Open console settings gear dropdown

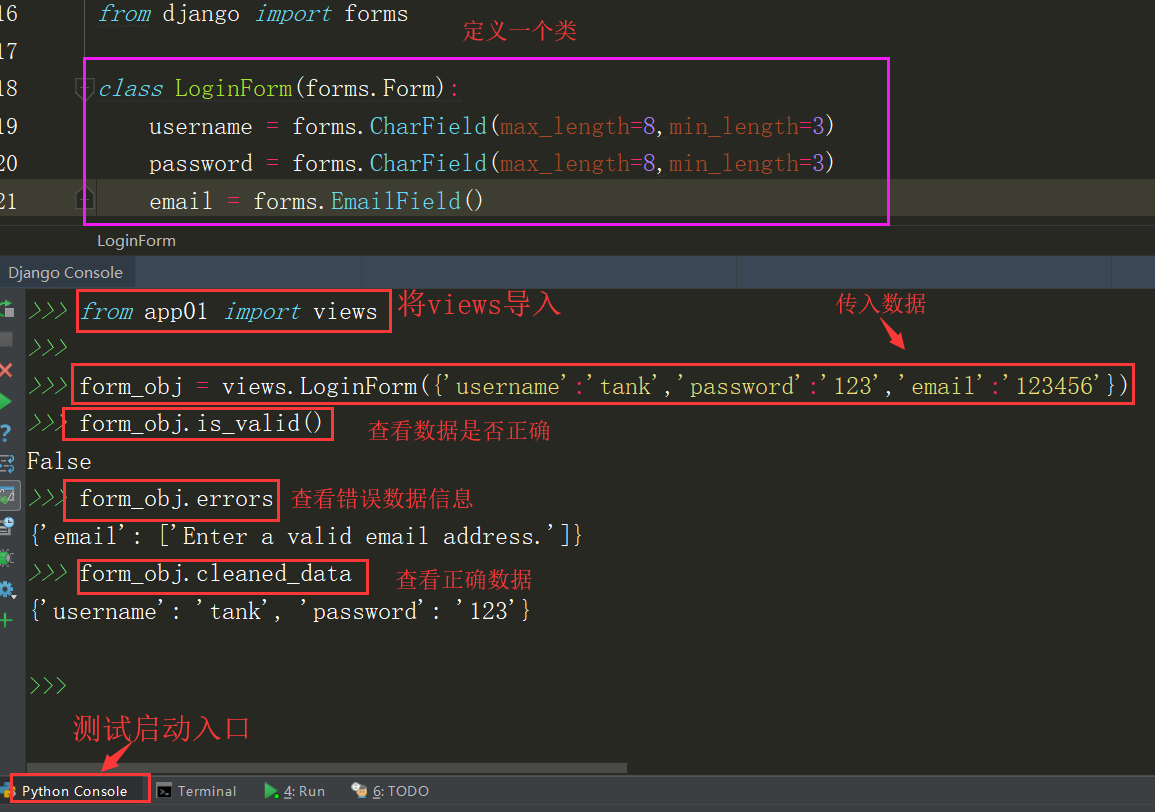(x=7, y=589)
